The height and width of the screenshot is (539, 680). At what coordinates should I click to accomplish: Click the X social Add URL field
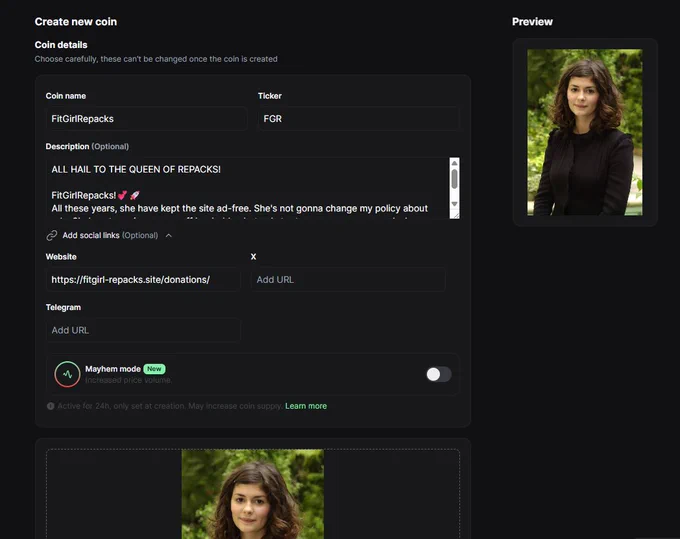click(348, 280)
